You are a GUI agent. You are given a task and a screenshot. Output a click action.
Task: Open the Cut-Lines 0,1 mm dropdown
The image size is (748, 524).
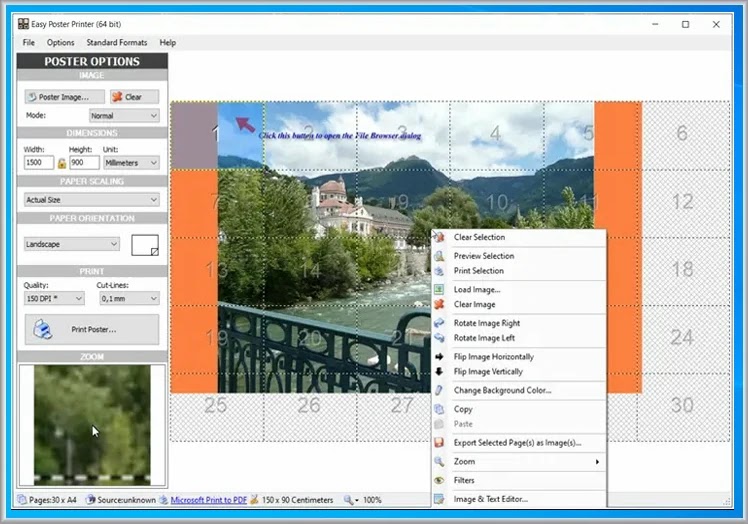(x=129, y=299)
